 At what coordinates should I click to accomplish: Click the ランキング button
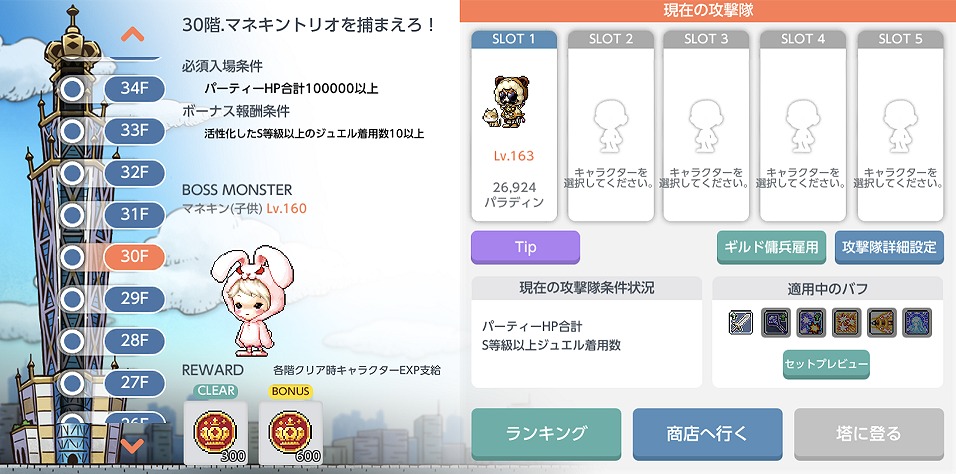546,433
